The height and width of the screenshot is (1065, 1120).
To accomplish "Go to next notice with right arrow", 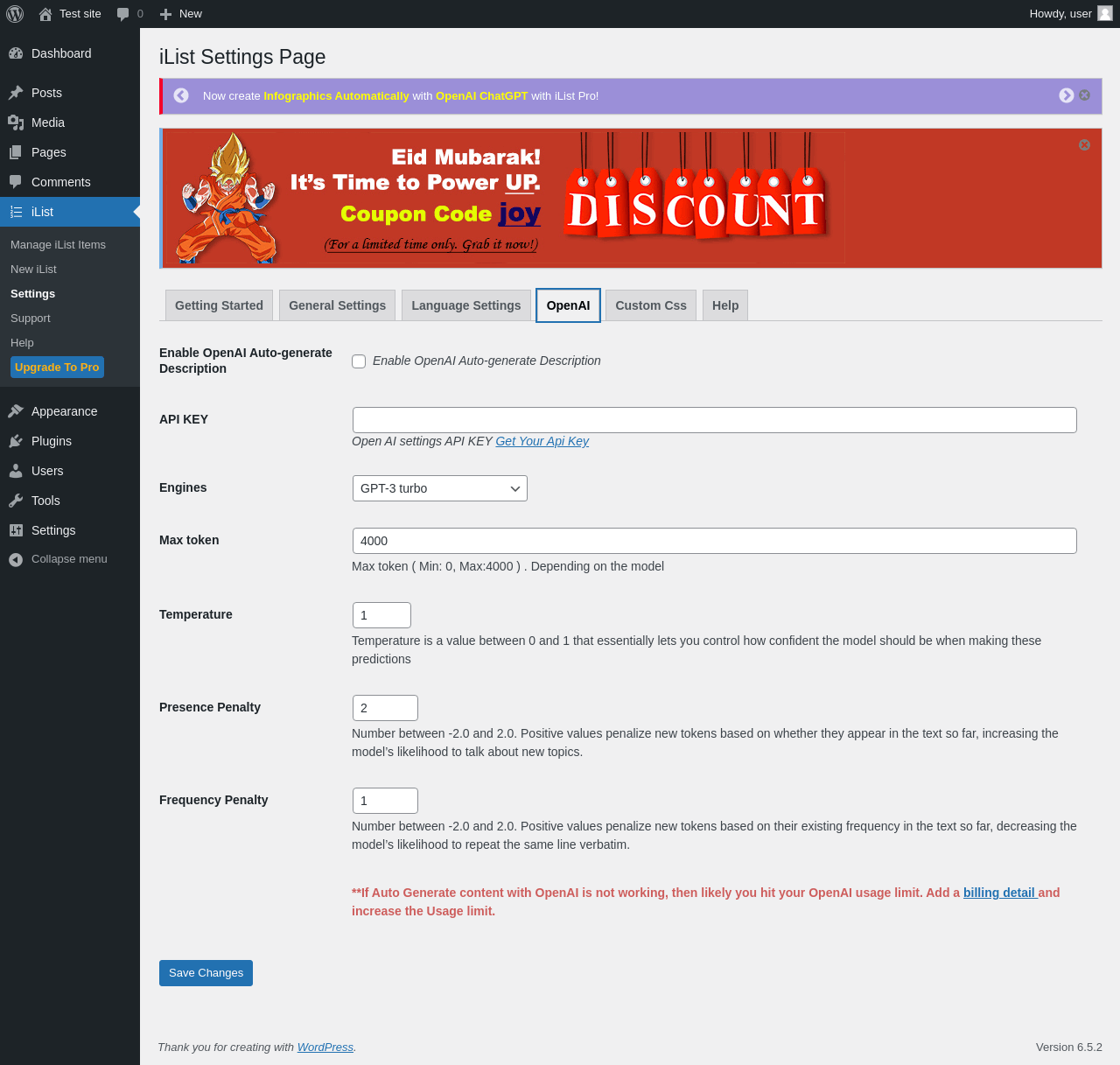I will pyautogui.click(x=1067, y=95).
